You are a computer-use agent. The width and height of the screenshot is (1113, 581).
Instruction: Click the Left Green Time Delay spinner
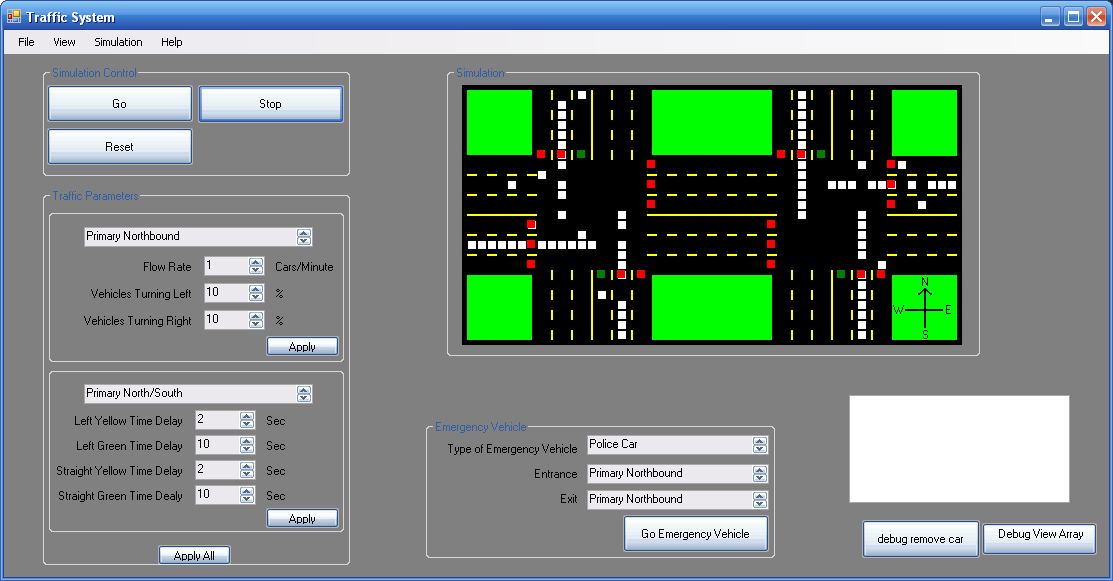(247, 446)
